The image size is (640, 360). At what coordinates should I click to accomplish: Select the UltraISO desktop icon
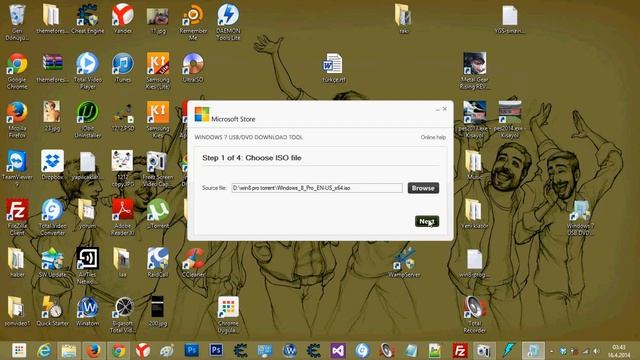[x=193, y=68]
